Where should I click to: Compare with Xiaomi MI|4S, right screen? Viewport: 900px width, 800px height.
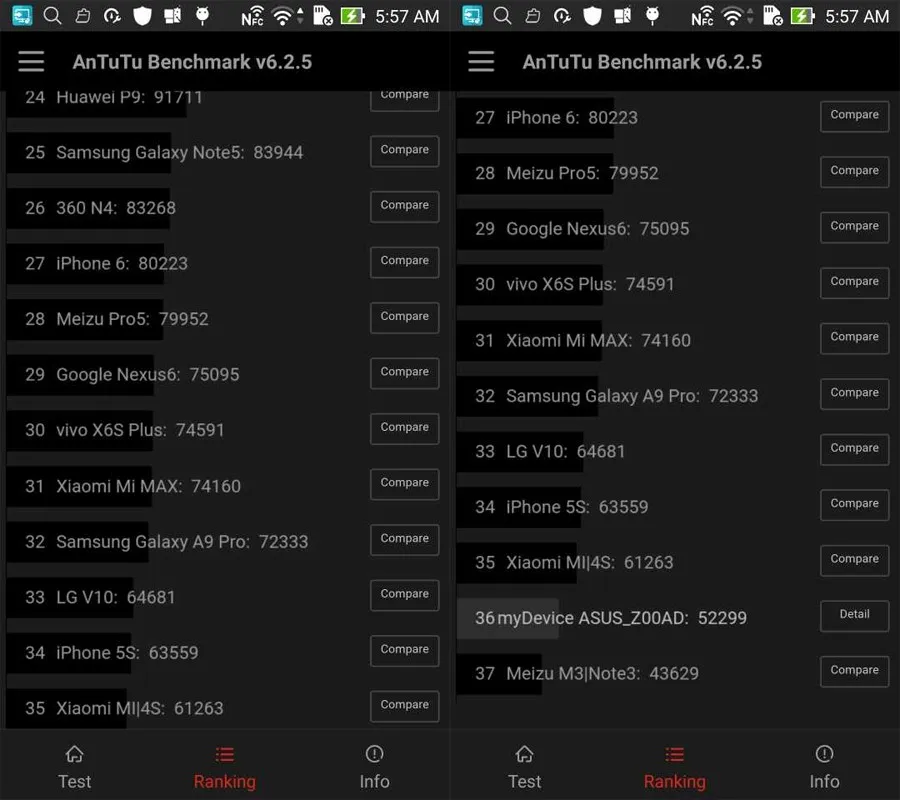pos(855,560)
